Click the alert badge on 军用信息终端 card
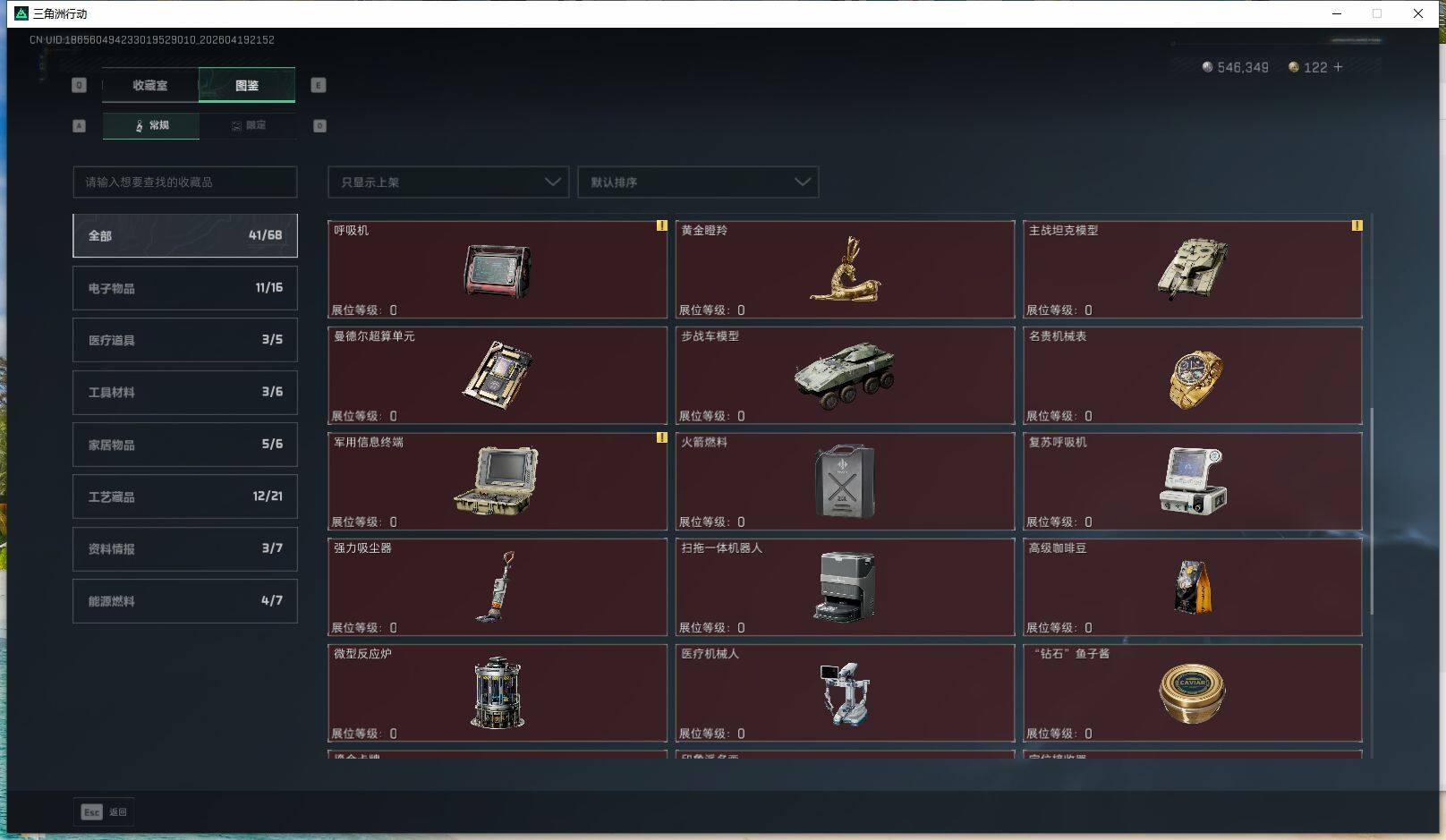Viewport: 1446px width, 840px height. (x=662, y=437)
